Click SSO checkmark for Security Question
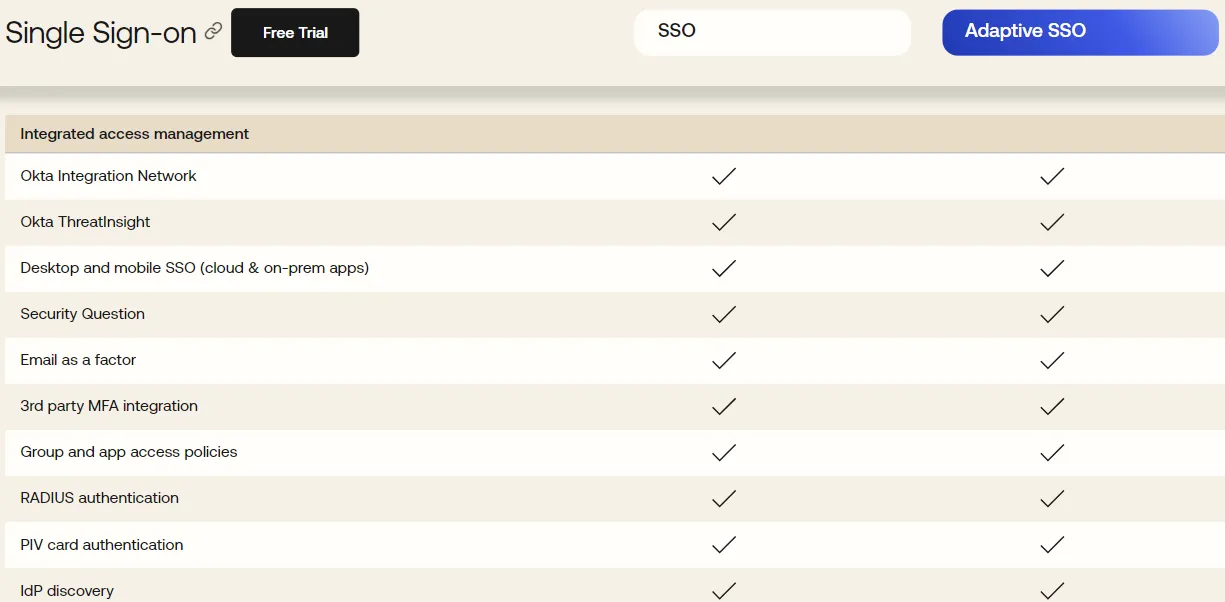The image size is (1225, 602). 724,314
